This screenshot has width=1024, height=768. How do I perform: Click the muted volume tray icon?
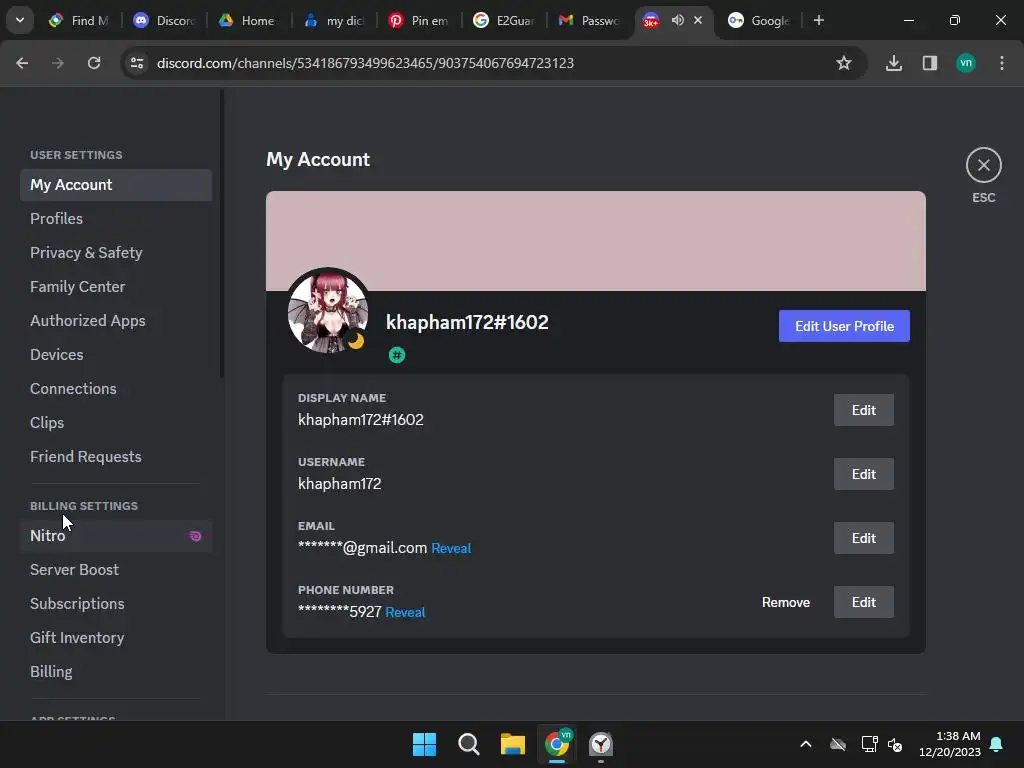[x=895, y=744]
